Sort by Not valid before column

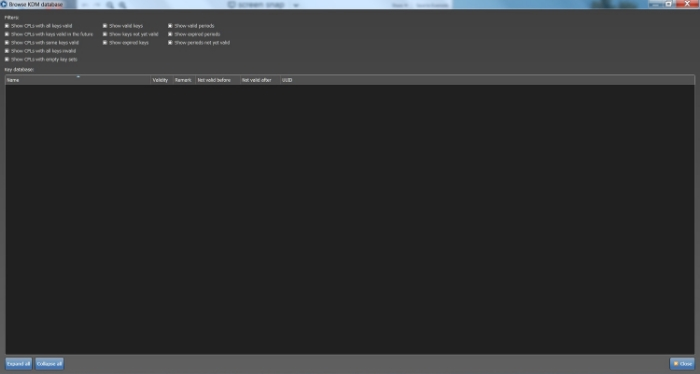click(217, 80)
